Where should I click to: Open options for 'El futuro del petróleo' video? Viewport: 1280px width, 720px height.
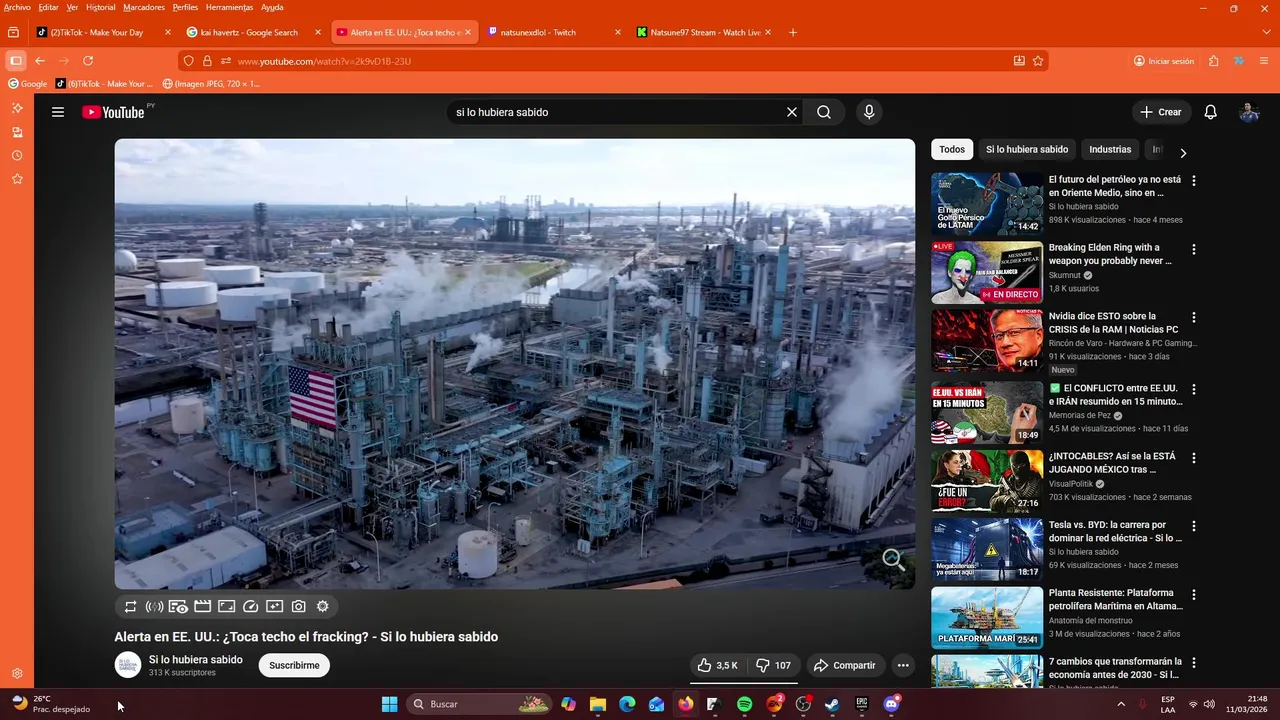point(1193,181)
